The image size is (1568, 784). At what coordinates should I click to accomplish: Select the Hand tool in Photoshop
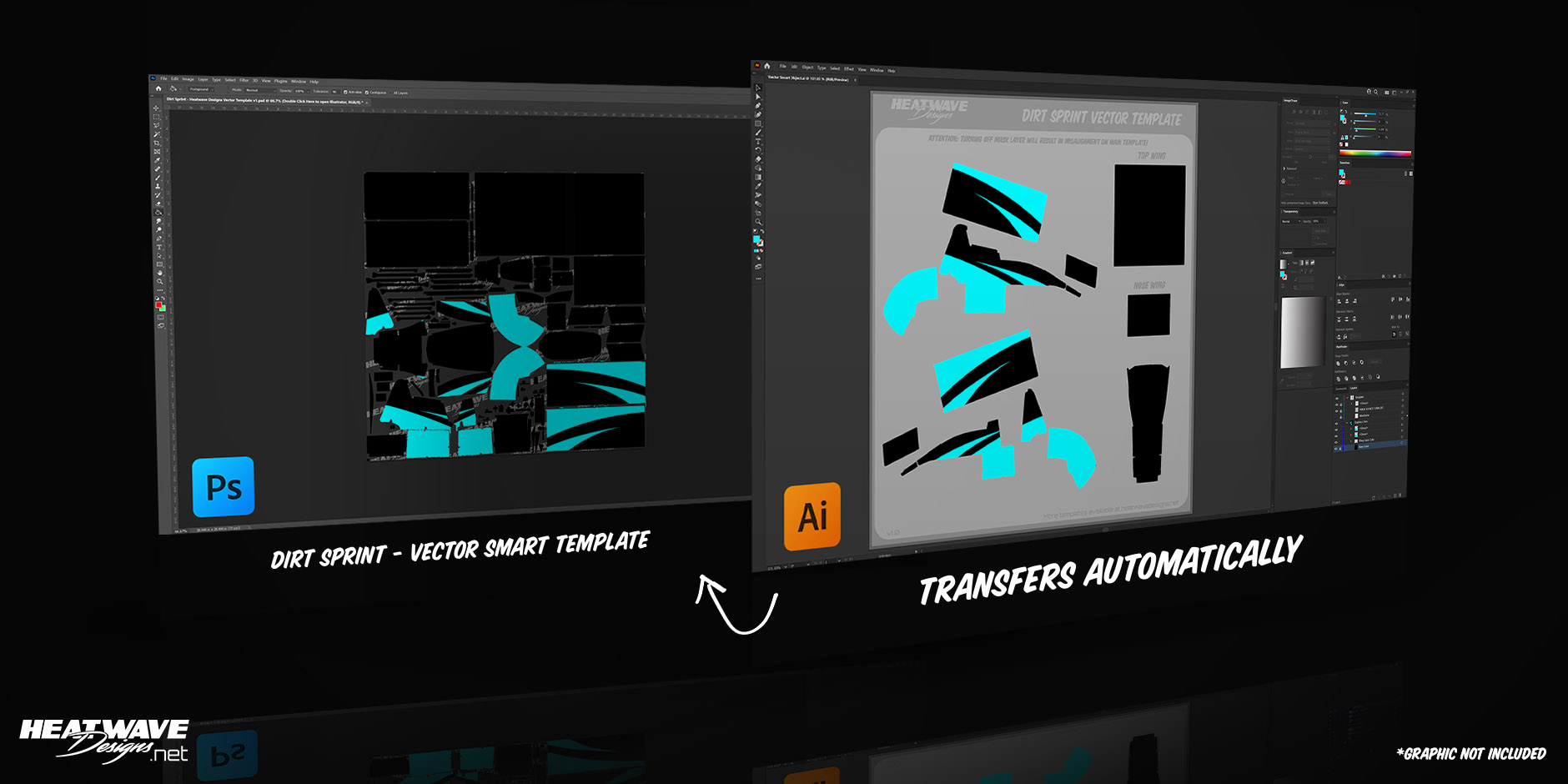point(159,273)
